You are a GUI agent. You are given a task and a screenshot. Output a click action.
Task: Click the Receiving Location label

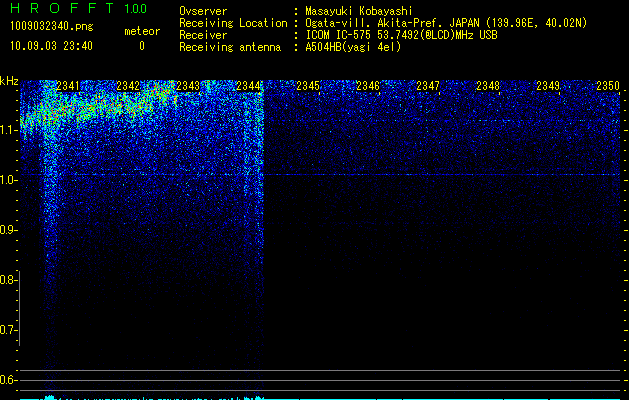tap(233, 23)
